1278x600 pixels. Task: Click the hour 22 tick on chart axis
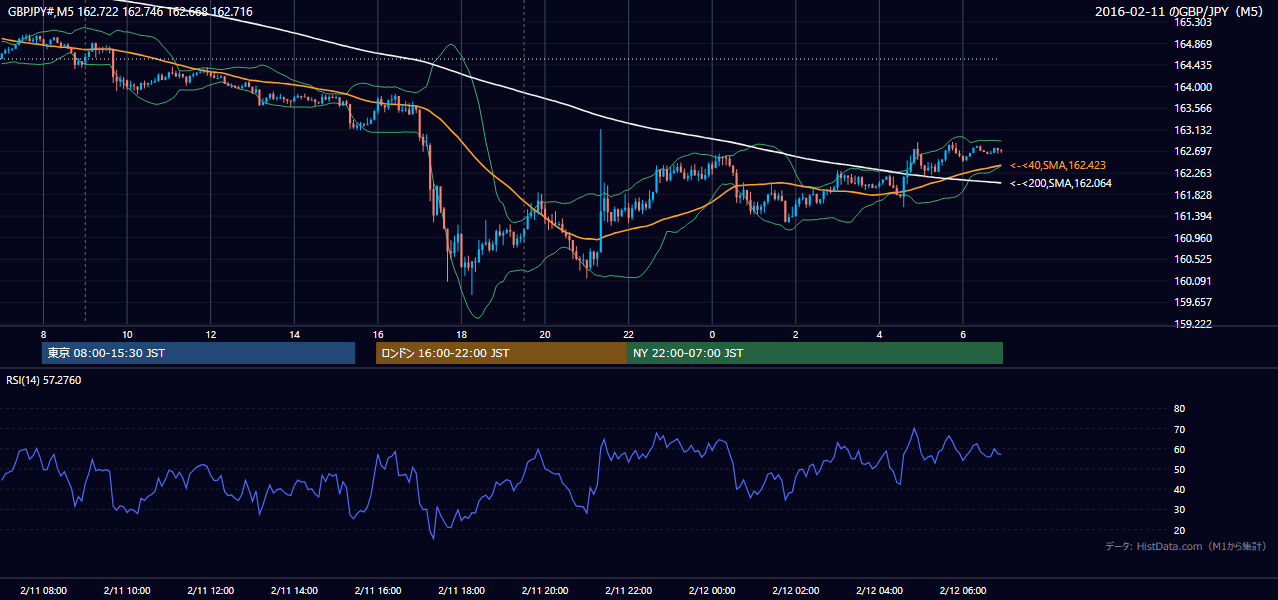tap(628, 334)
